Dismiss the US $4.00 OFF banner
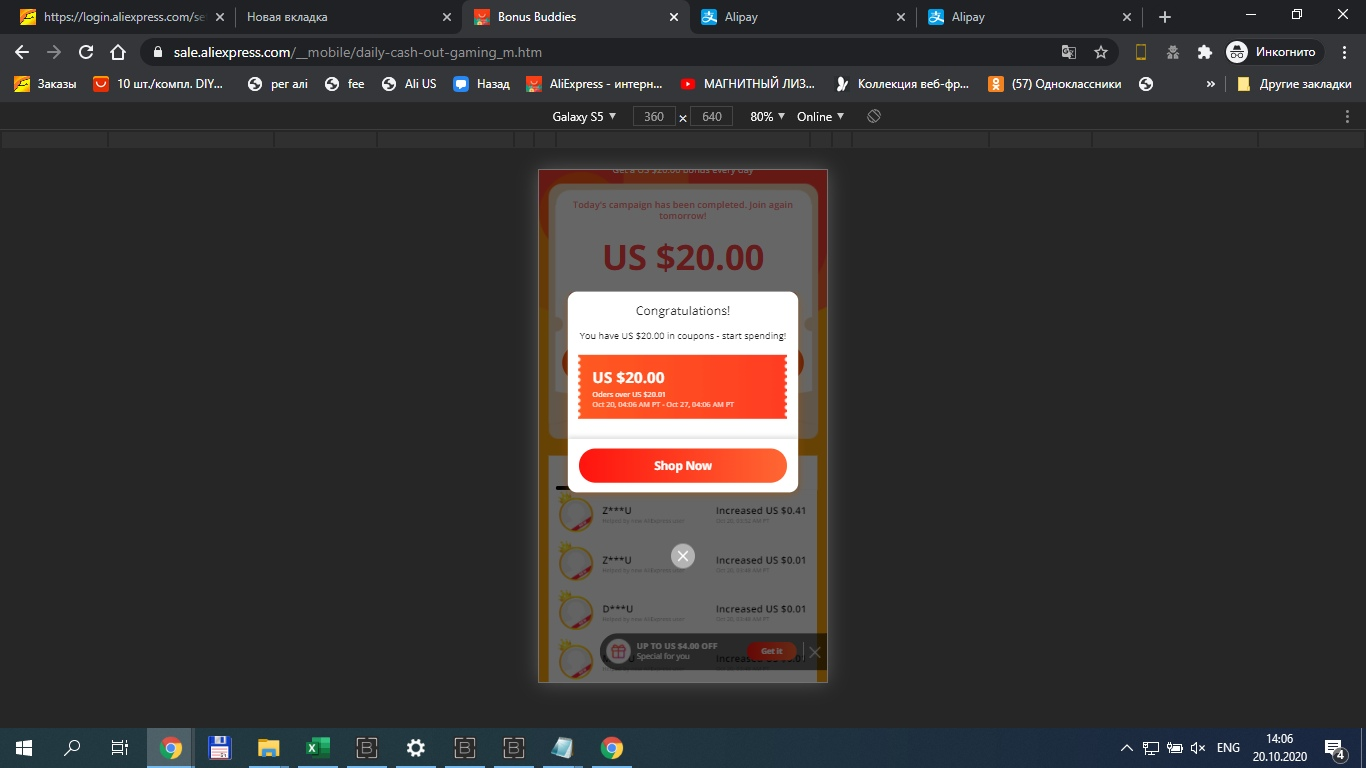The image size is (1366, 768). tap(815, 652)
